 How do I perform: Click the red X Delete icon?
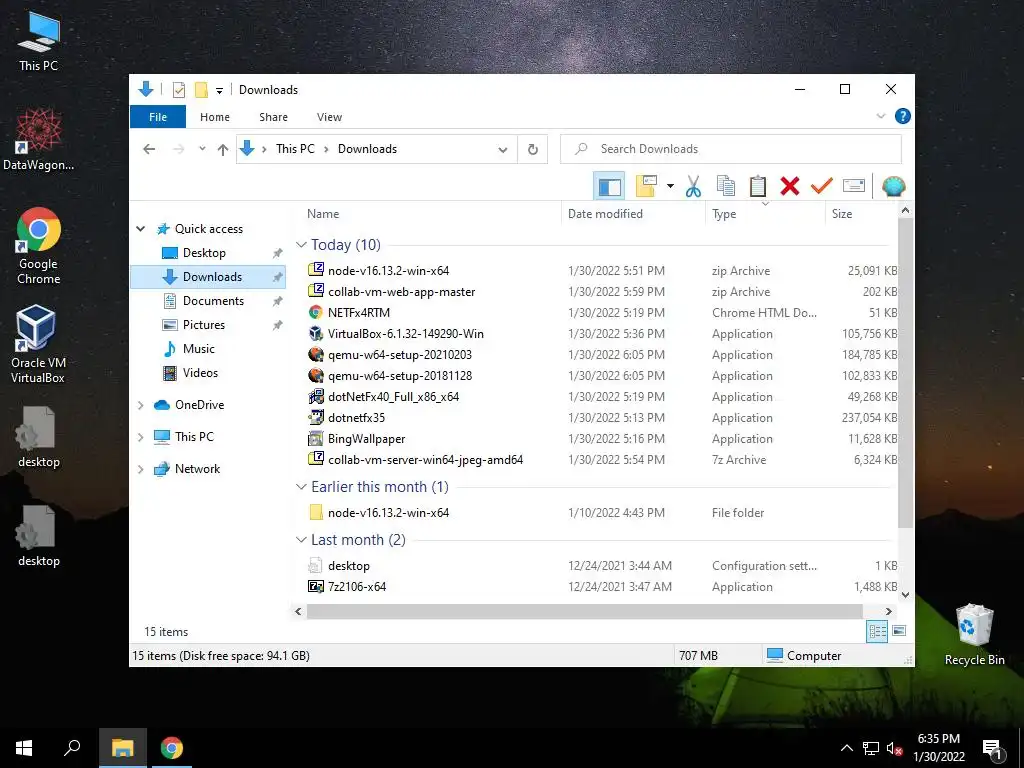(x=790, y=186)
